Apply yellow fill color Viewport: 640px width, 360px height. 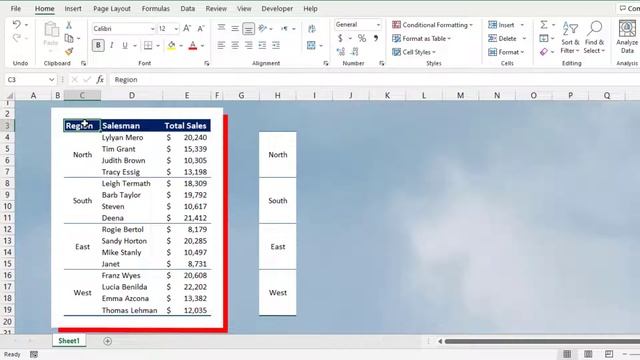click(x=171, y=45)
